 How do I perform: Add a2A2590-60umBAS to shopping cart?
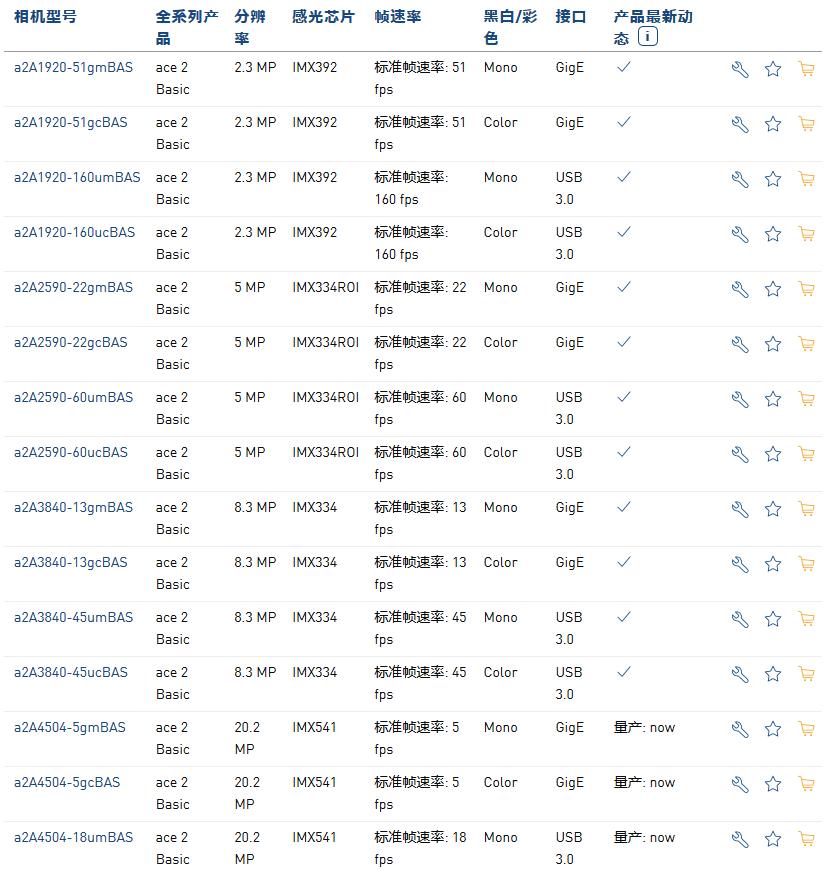807,398
